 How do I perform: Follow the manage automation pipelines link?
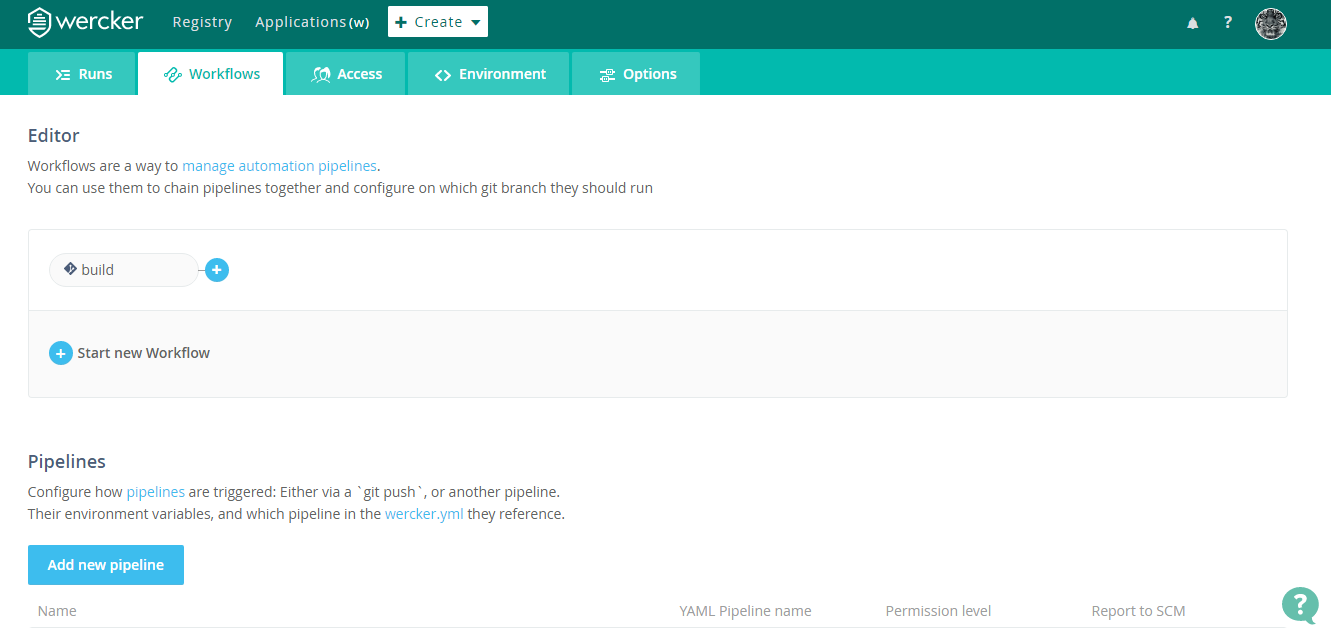[x=279, y=166]
